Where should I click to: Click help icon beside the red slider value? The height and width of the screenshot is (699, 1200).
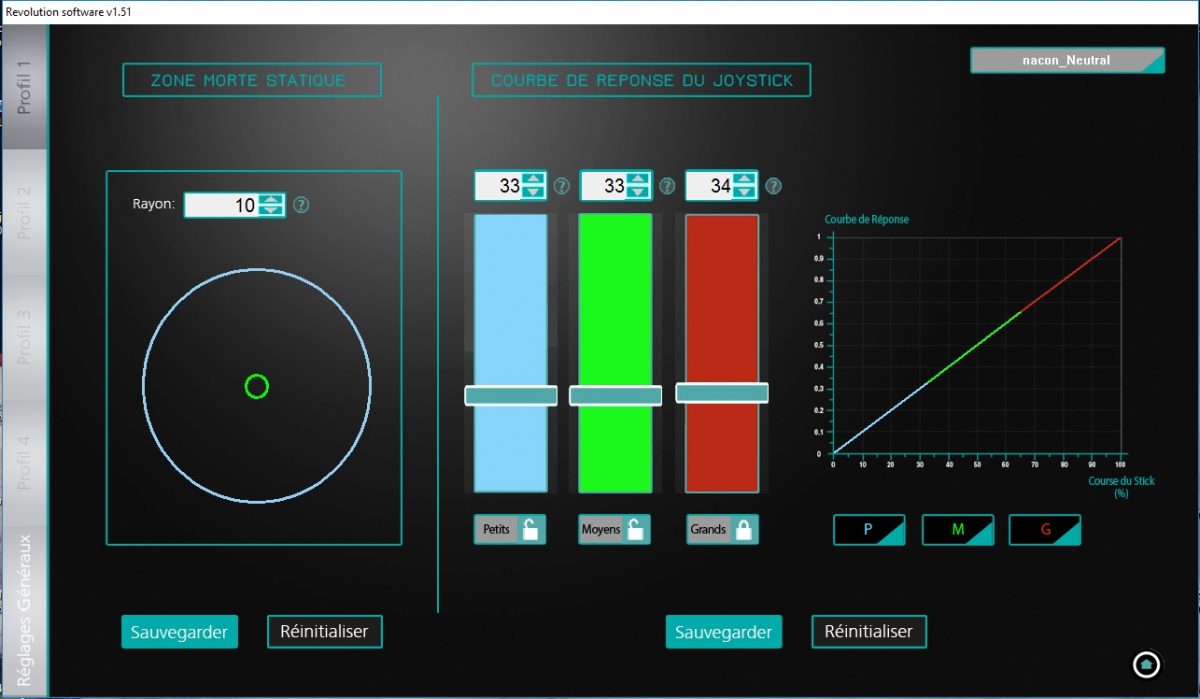click(x=773, y=186)
